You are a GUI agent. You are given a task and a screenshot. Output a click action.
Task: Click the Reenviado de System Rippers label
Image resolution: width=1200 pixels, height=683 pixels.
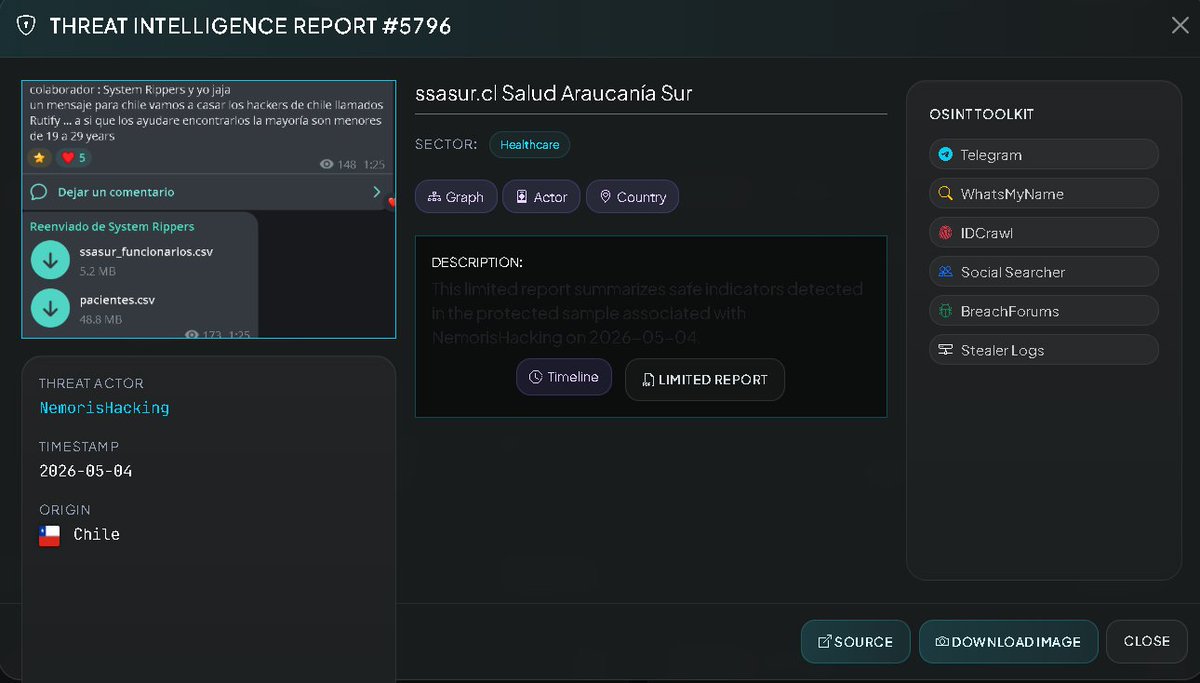pos(112,227)
